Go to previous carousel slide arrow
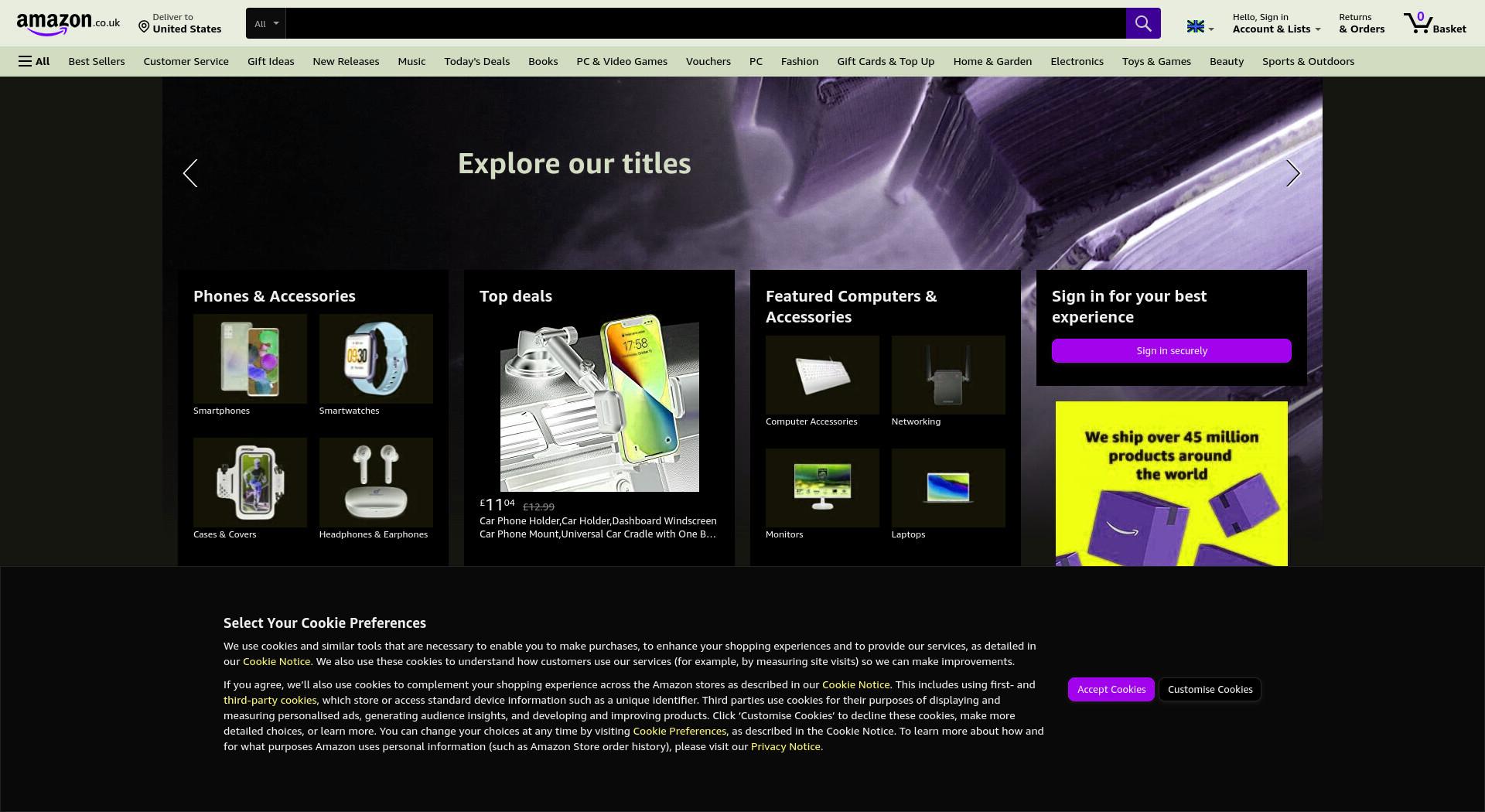 [190, 173]
